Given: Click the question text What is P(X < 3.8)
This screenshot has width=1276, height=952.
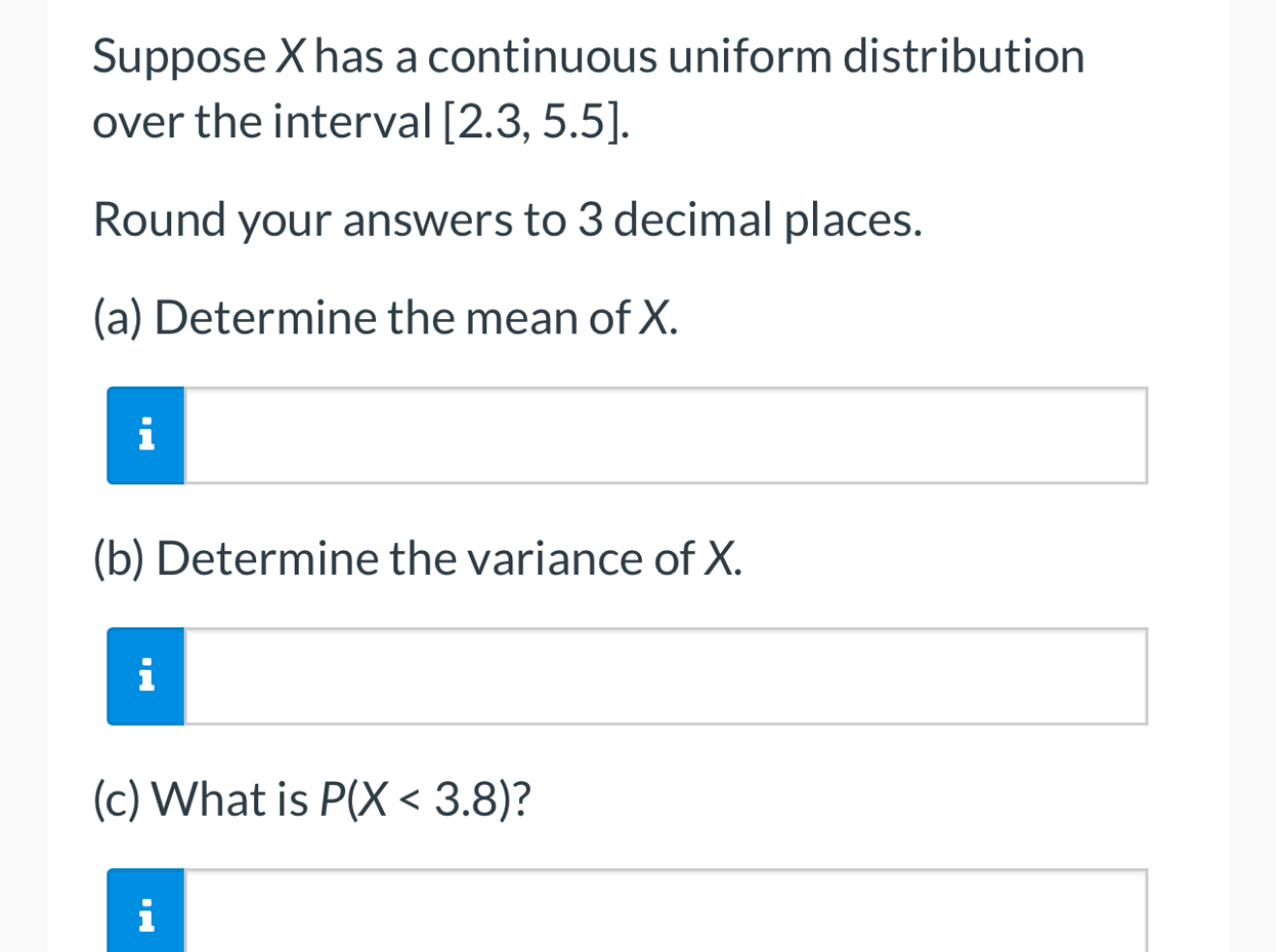Looking at the screenshot, I should click(311, 797).
